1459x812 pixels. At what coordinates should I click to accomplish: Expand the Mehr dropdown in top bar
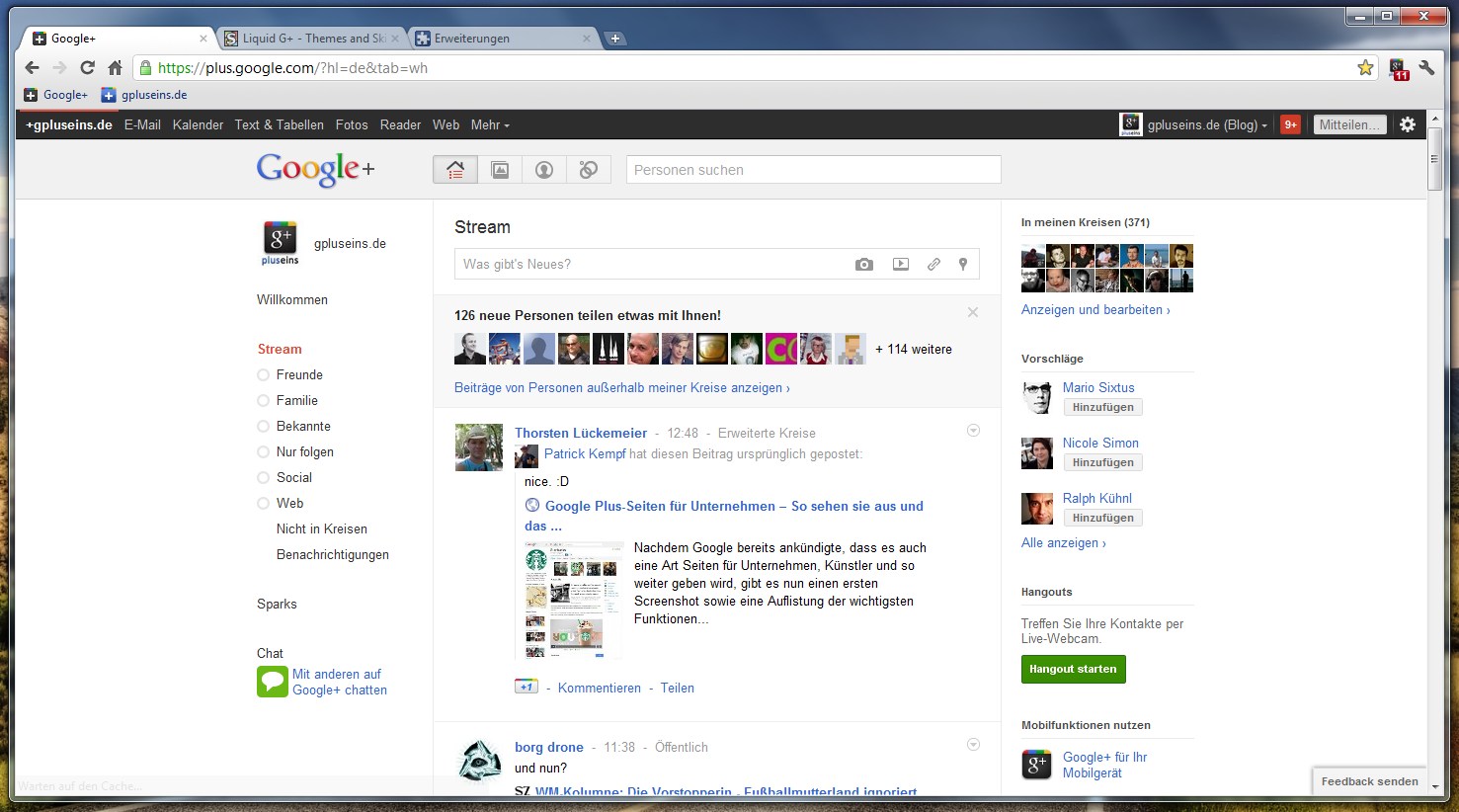click(x=490, y=124)
